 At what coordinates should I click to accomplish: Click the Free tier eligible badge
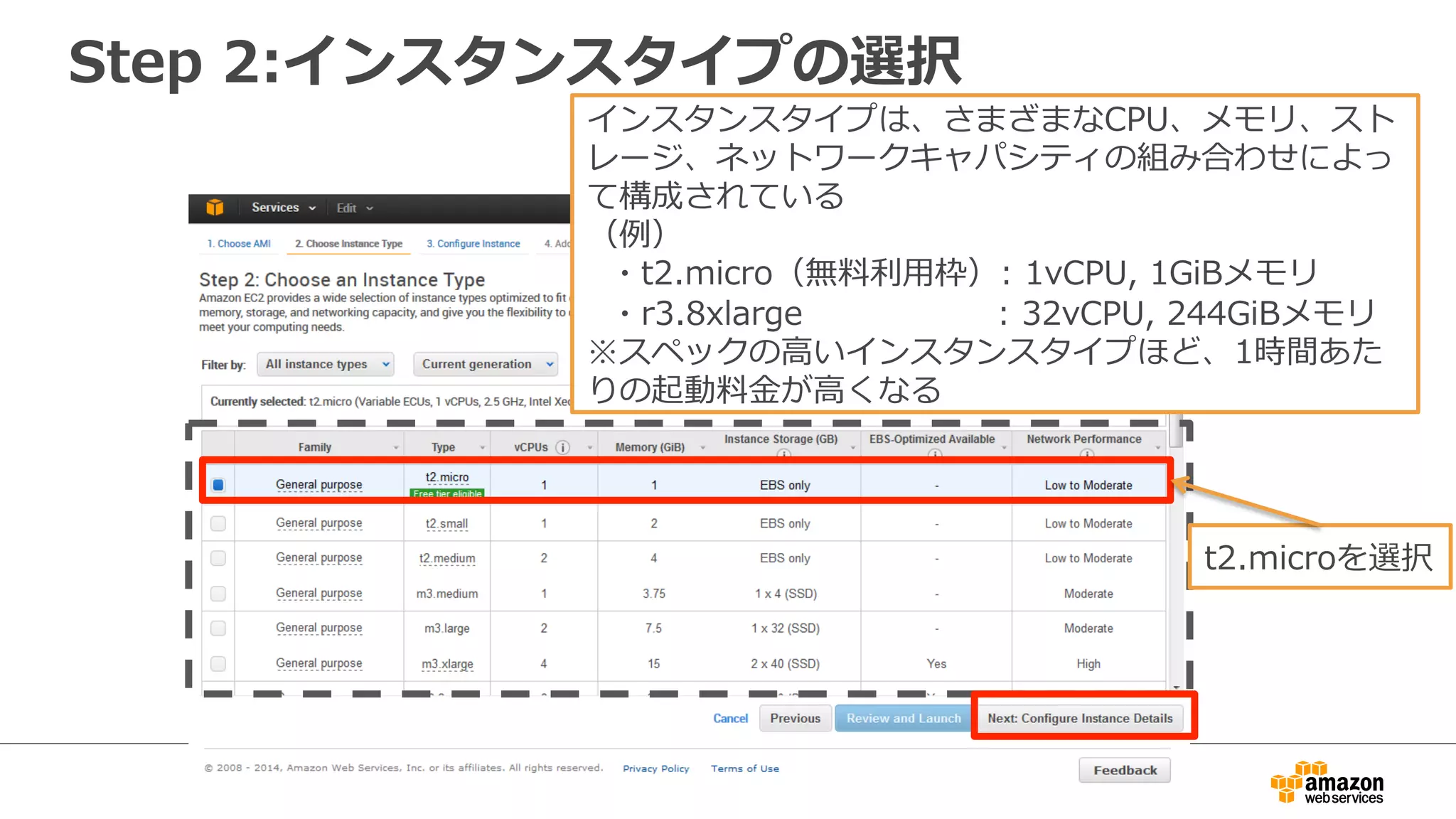coord(447,493)
